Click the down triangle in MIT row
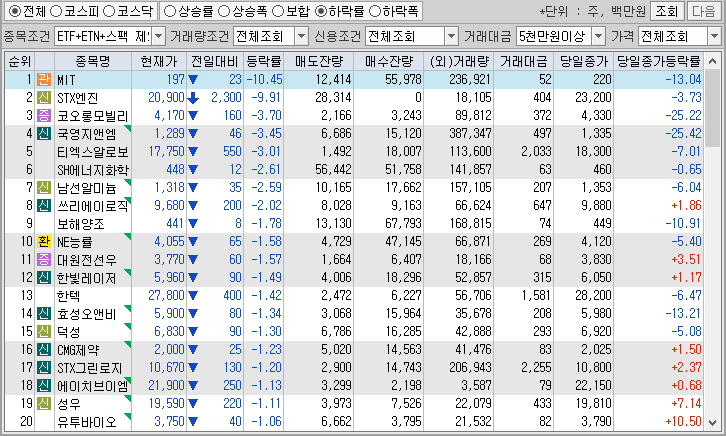Viewport: 726px width, 436px height. pos(193,80)
